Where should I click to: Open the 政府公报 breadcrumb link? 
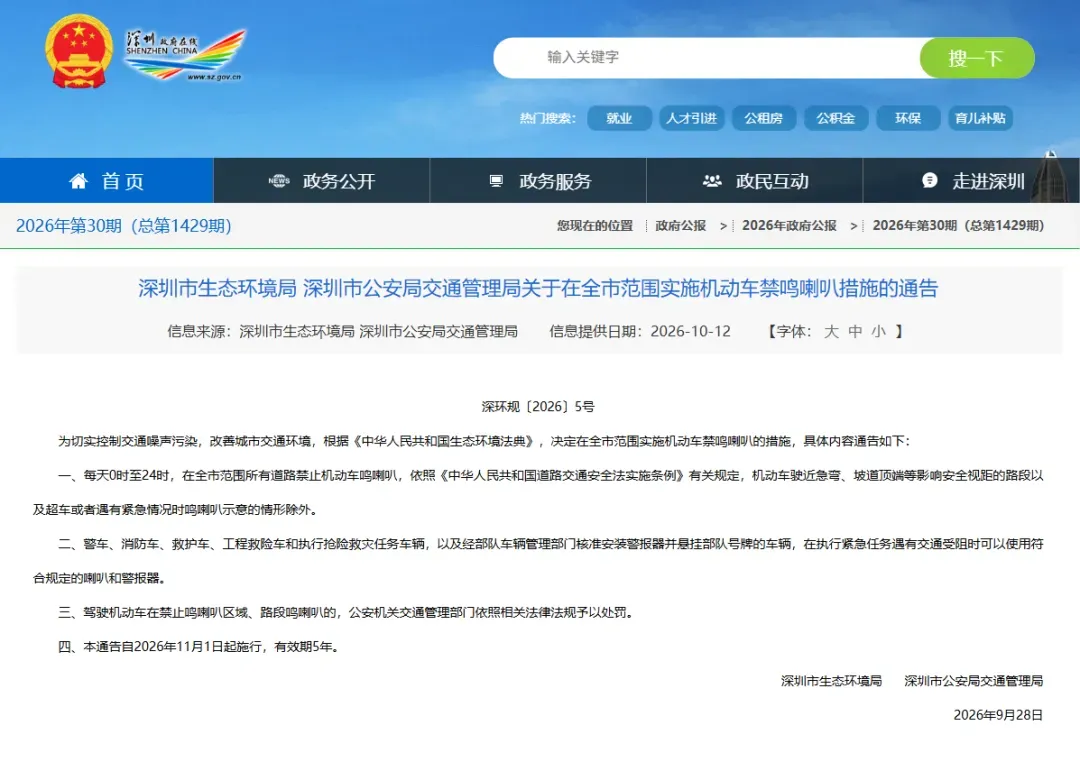coord(681,225)
